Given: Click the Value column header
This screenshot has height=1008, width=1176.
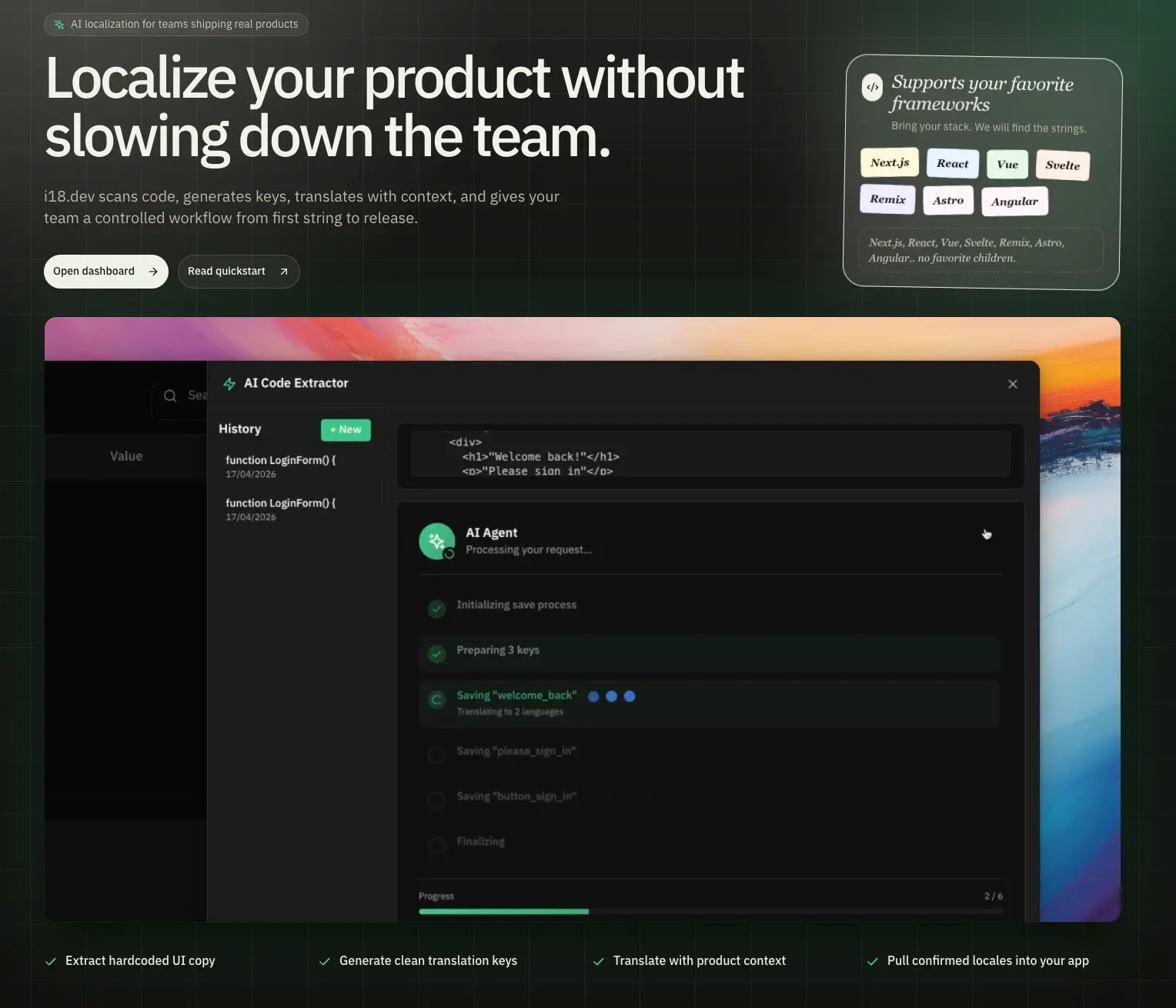Looking at the screenshot, I should 126,456.
